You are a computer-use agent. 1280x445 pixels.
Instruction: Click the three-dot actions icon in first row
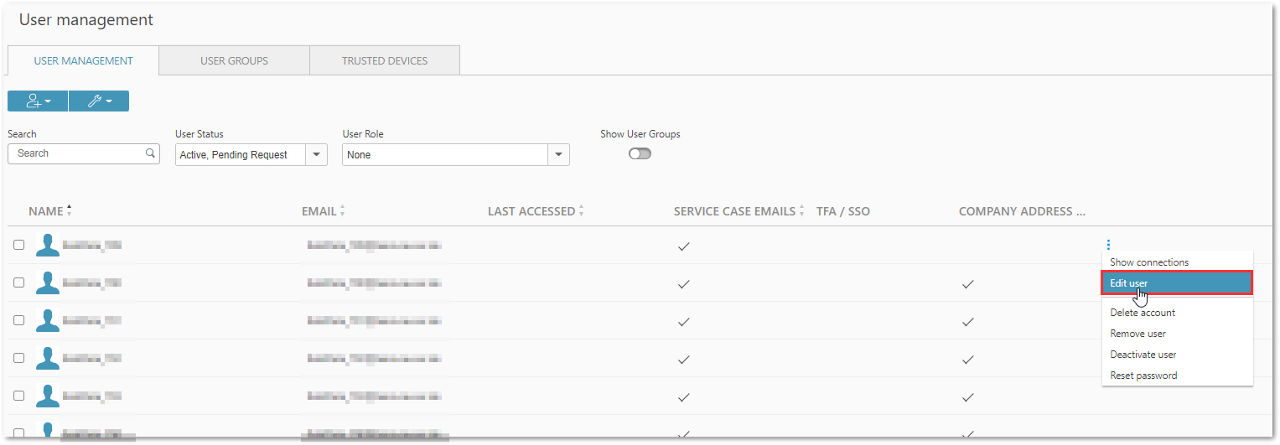coord(1108,245)
